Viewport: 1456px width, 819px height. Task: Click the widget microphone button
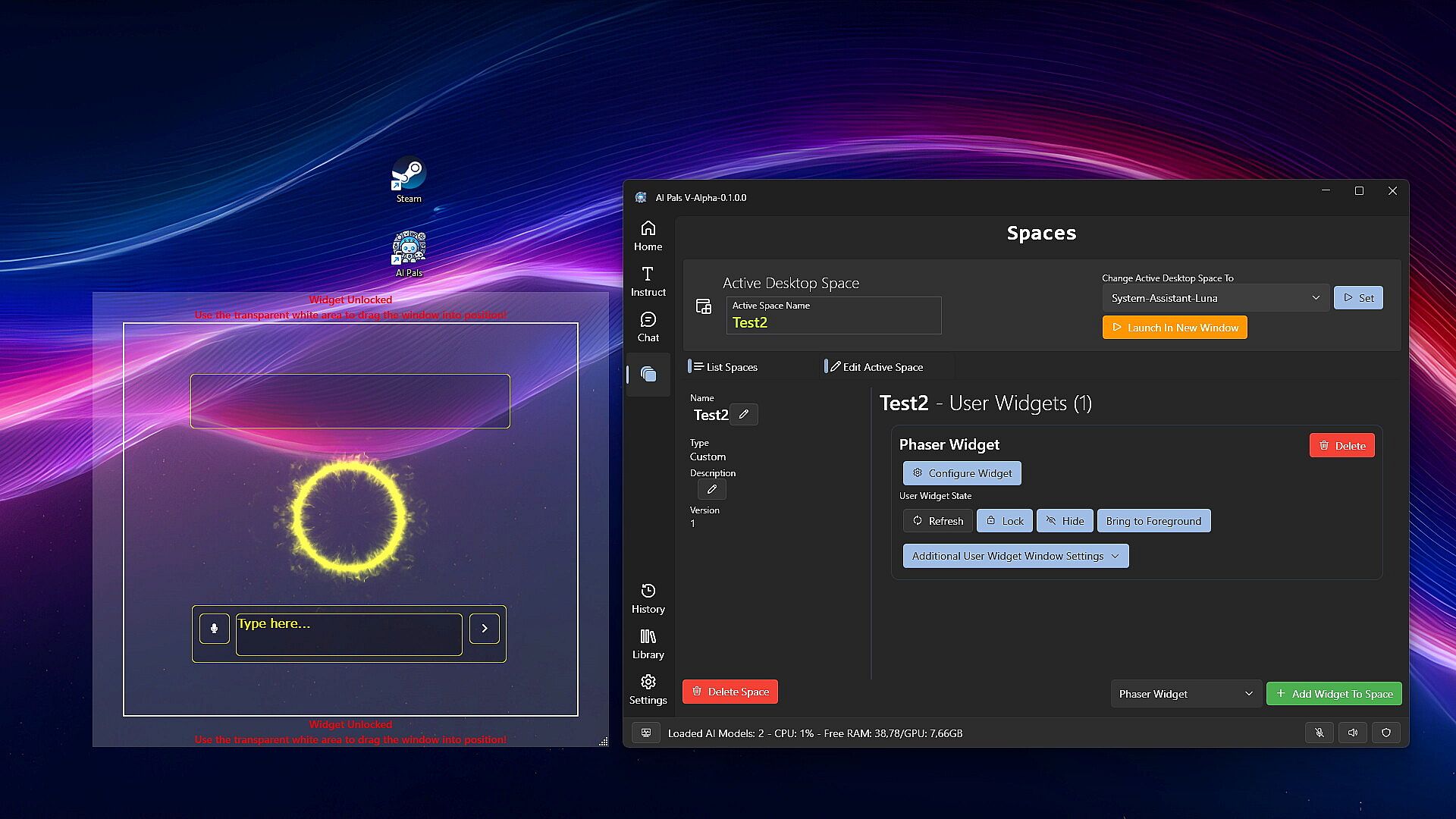coord(215,629)
